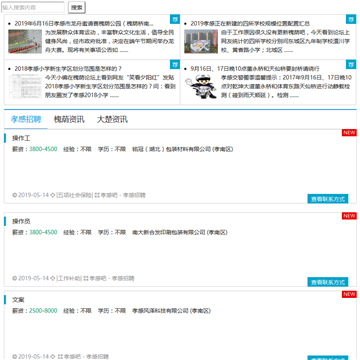Open the 9月16日、17日 bridge closure article title

pyautogui.click(x=255, y=69)
